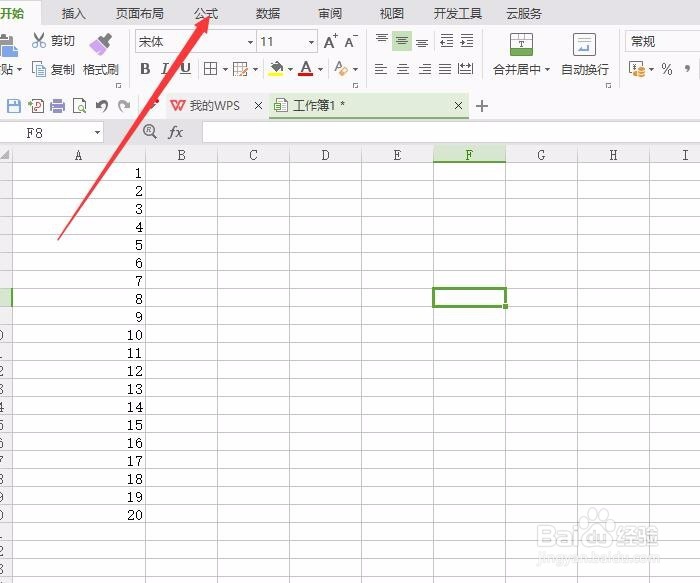Image resolution: width=700 pixels, height=583 pixels.
Task: Open fill color dropdown arrow
Action: click(x=290, y=69)
